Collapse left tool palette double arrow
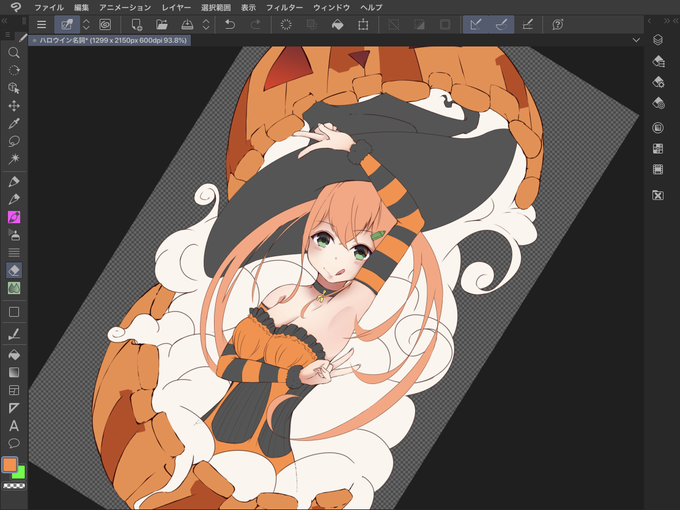 5,21
